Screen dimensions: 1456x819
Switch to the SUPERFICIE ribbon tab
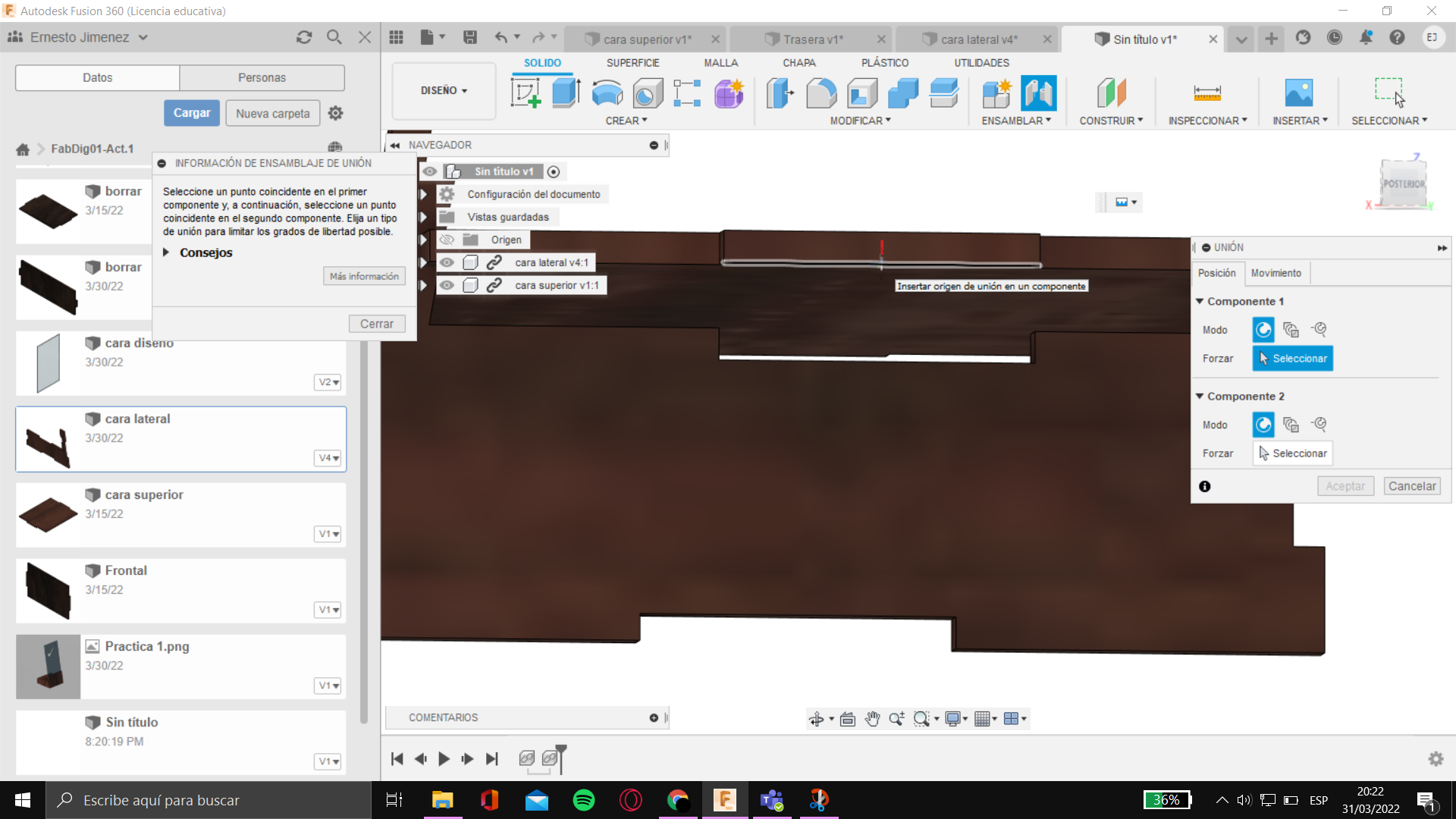(x=632, y=63)
